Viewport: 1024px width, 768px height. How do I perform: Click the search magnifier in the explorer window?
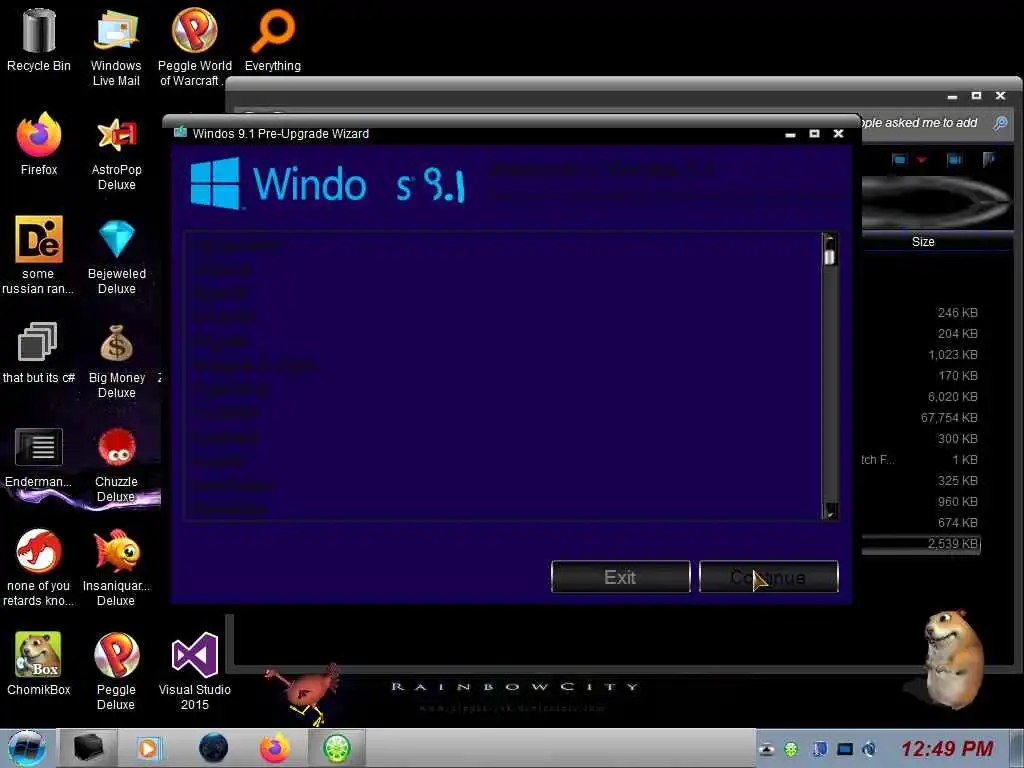(1000, 123)
